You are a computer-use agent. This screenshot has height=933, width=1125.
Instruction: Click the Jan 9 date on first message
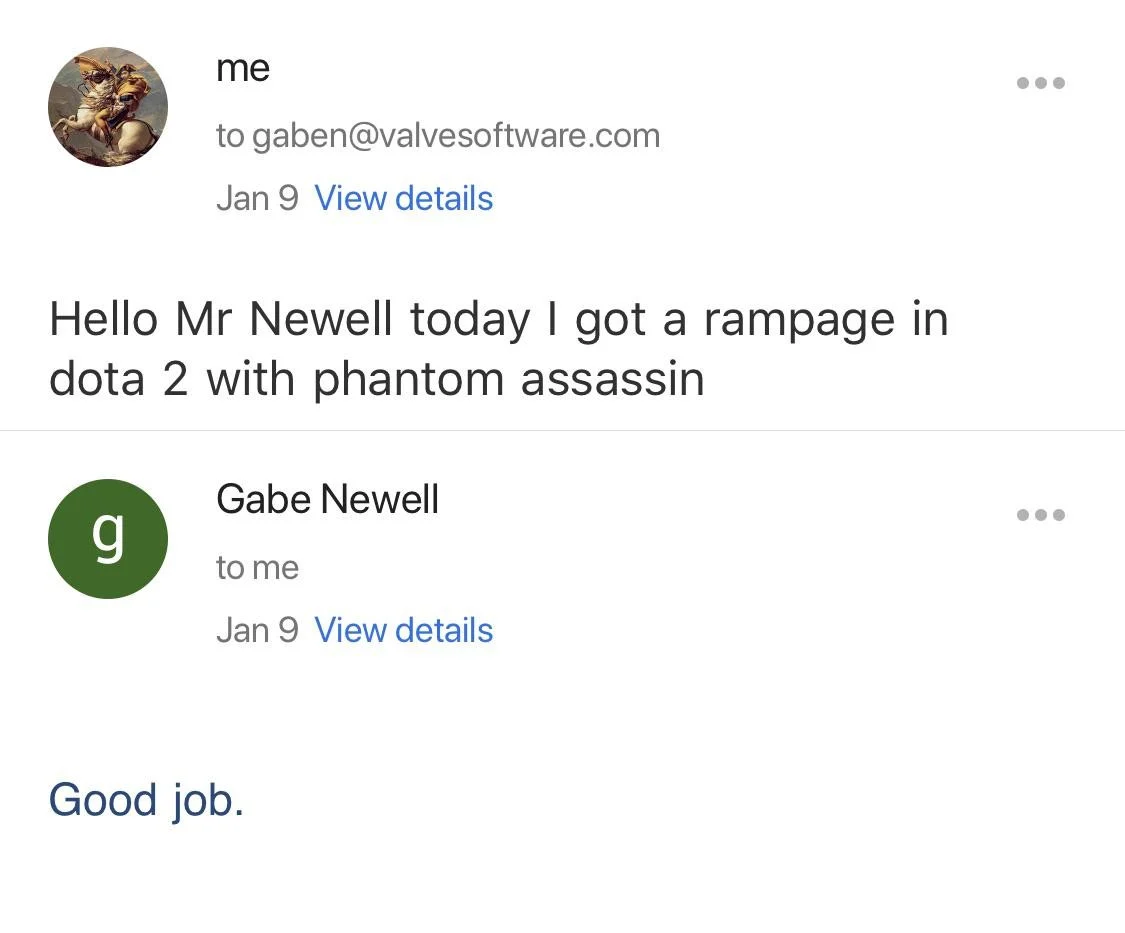[257, 198]
